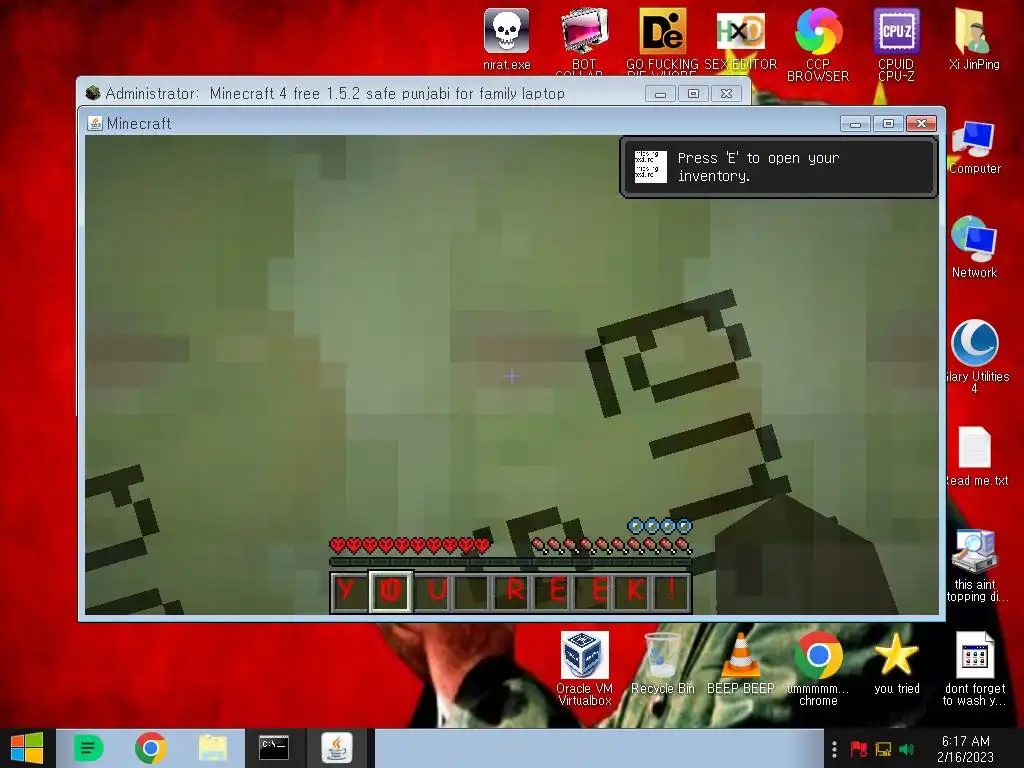Image resolution: width=1024 pixels, height=768 pixels.
Task: Close the Administrator console window
Action: [x=726, y=94]
